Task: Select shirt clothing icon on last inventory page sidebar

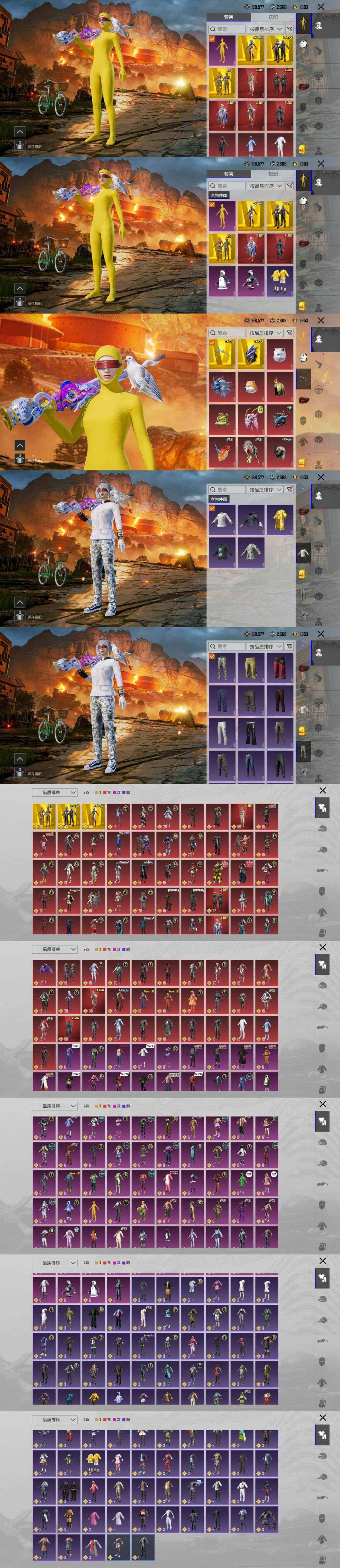Action: click(x=322, y=1435)
